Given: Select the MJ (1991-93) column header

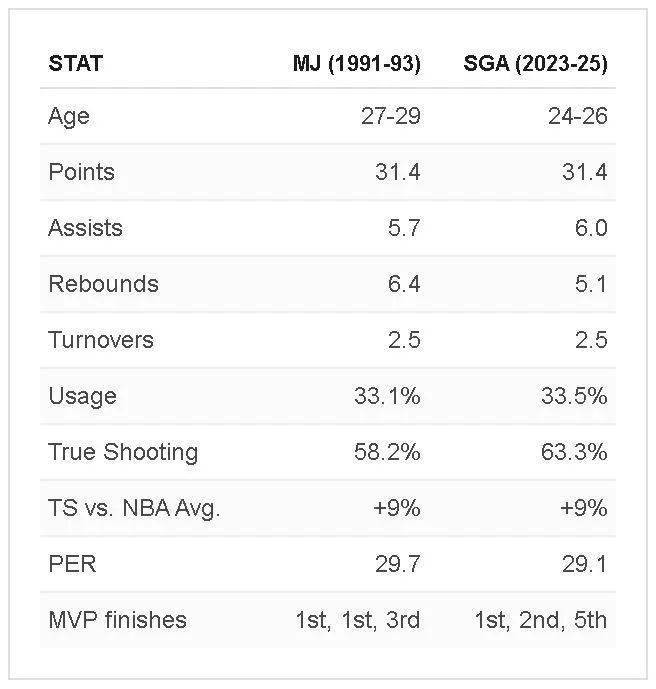Looking at the screenshot, I should coord(357,64).
